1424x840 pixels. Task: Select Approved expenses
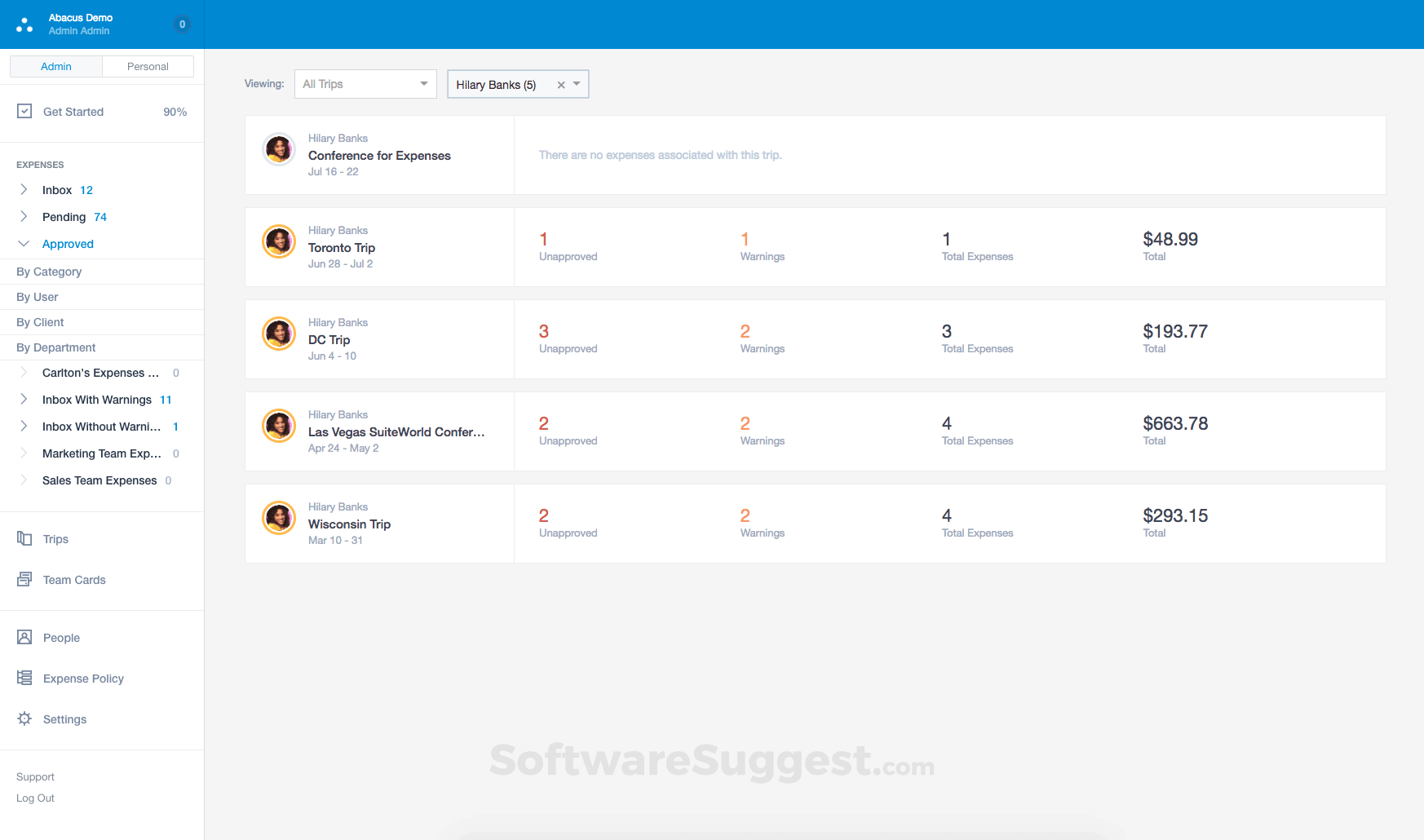coord(68,244)
